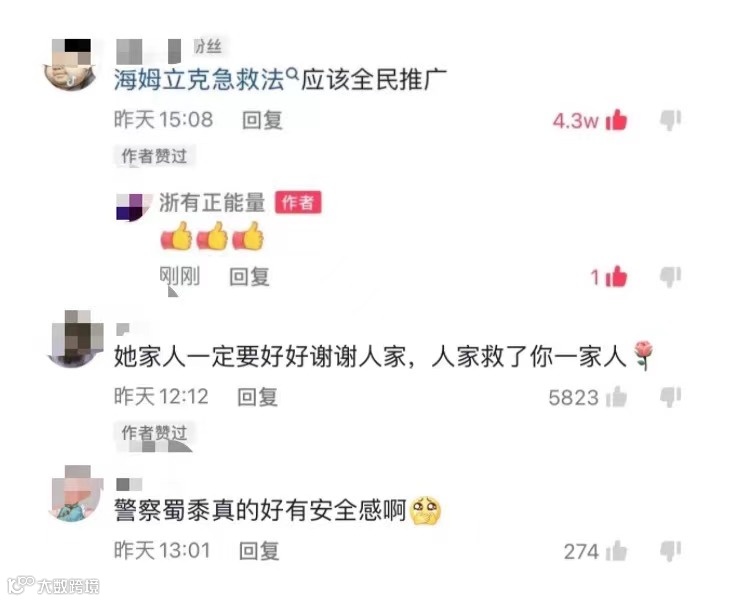Reply to the 昨天 12:12 comment

[257, 397]
